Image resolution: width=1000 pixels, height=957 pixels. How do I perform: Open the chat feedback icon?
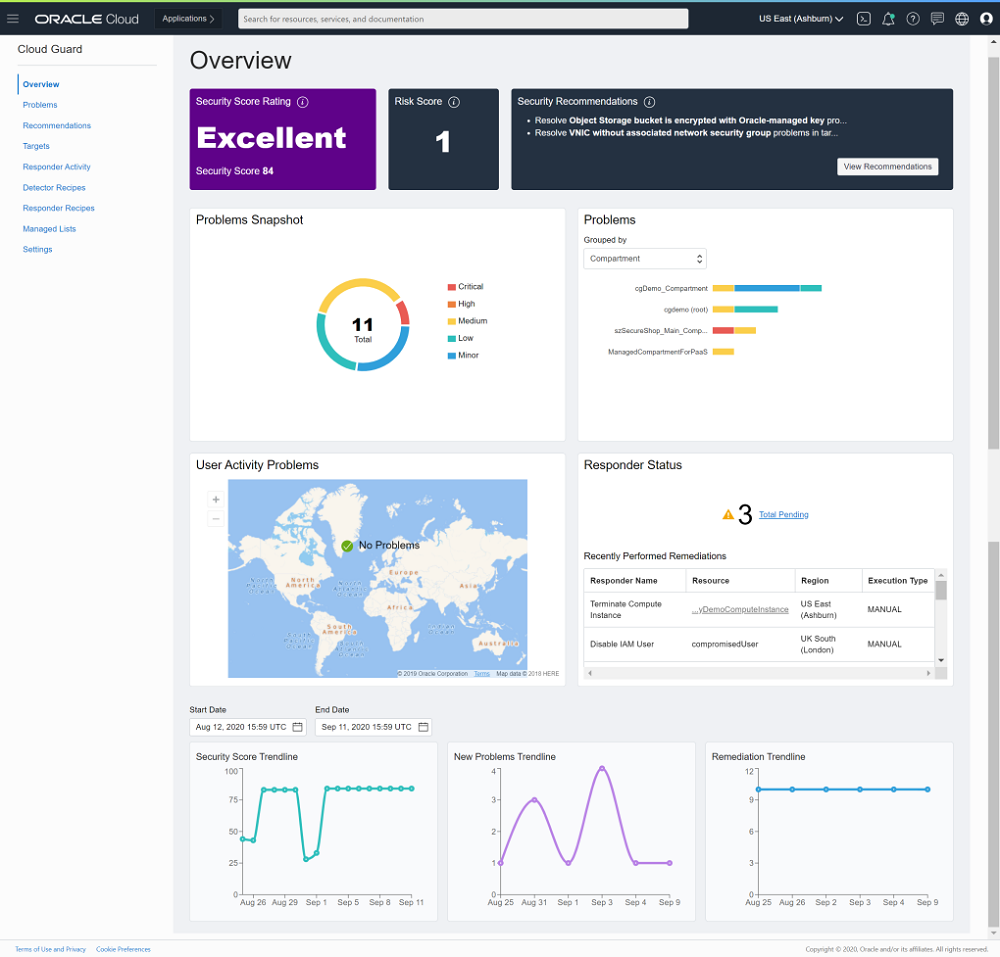(937, 18)
